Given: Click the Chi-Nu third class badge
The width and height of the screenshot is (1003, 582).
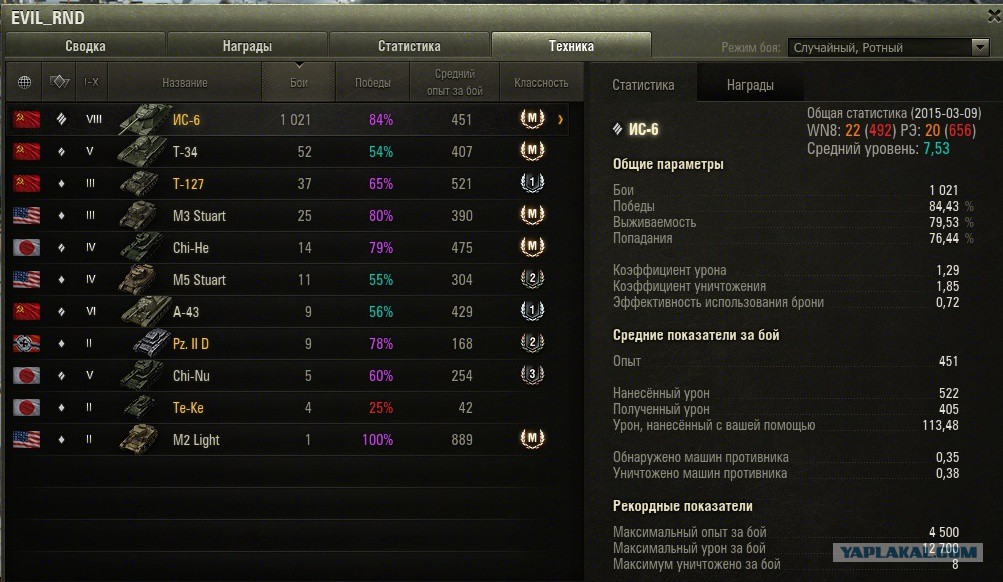Looking at the screenshot, I should [x=532, y=376].
